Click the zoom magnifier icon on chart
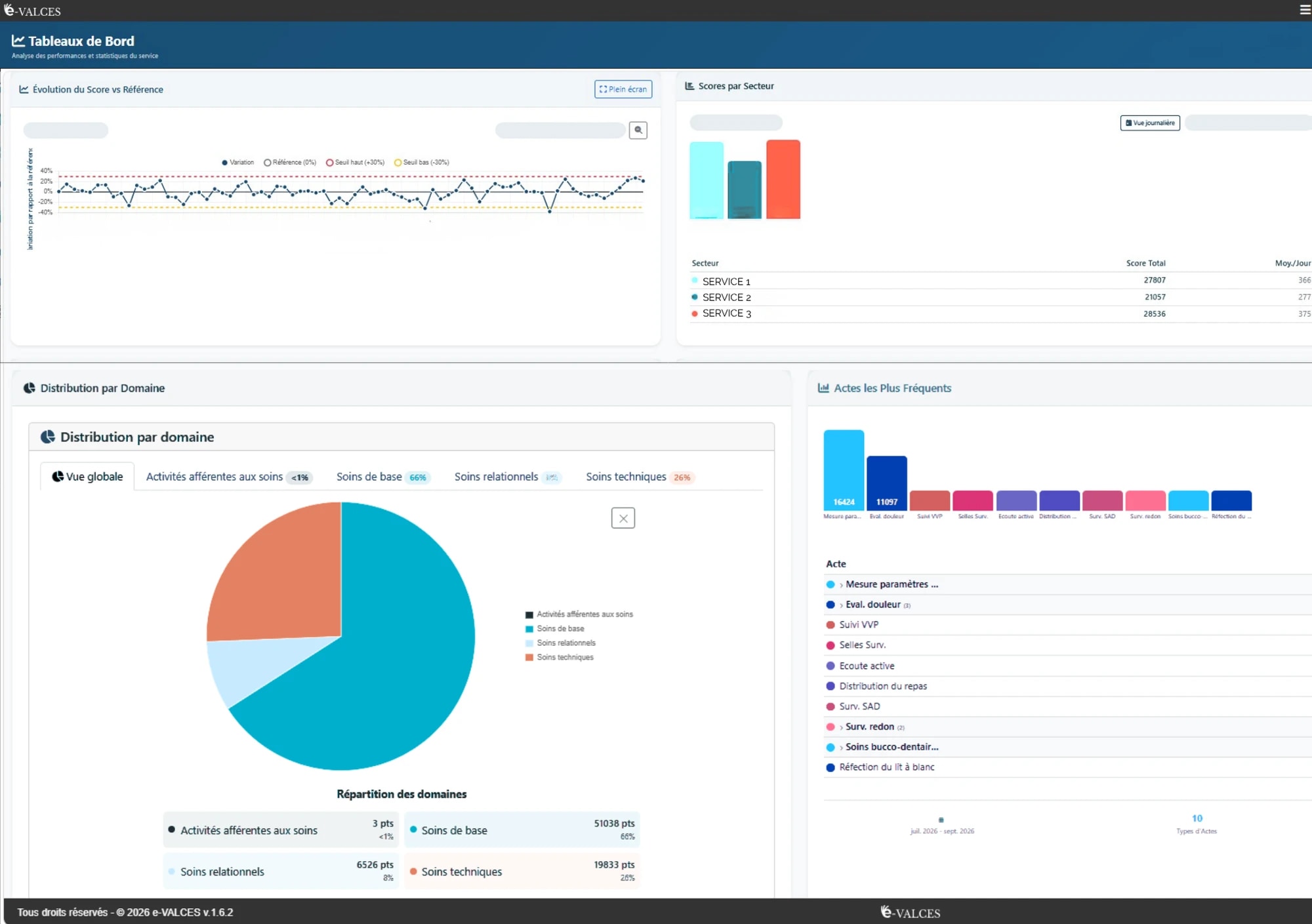Screen dimensions: 1312x924 pos(638,130)
